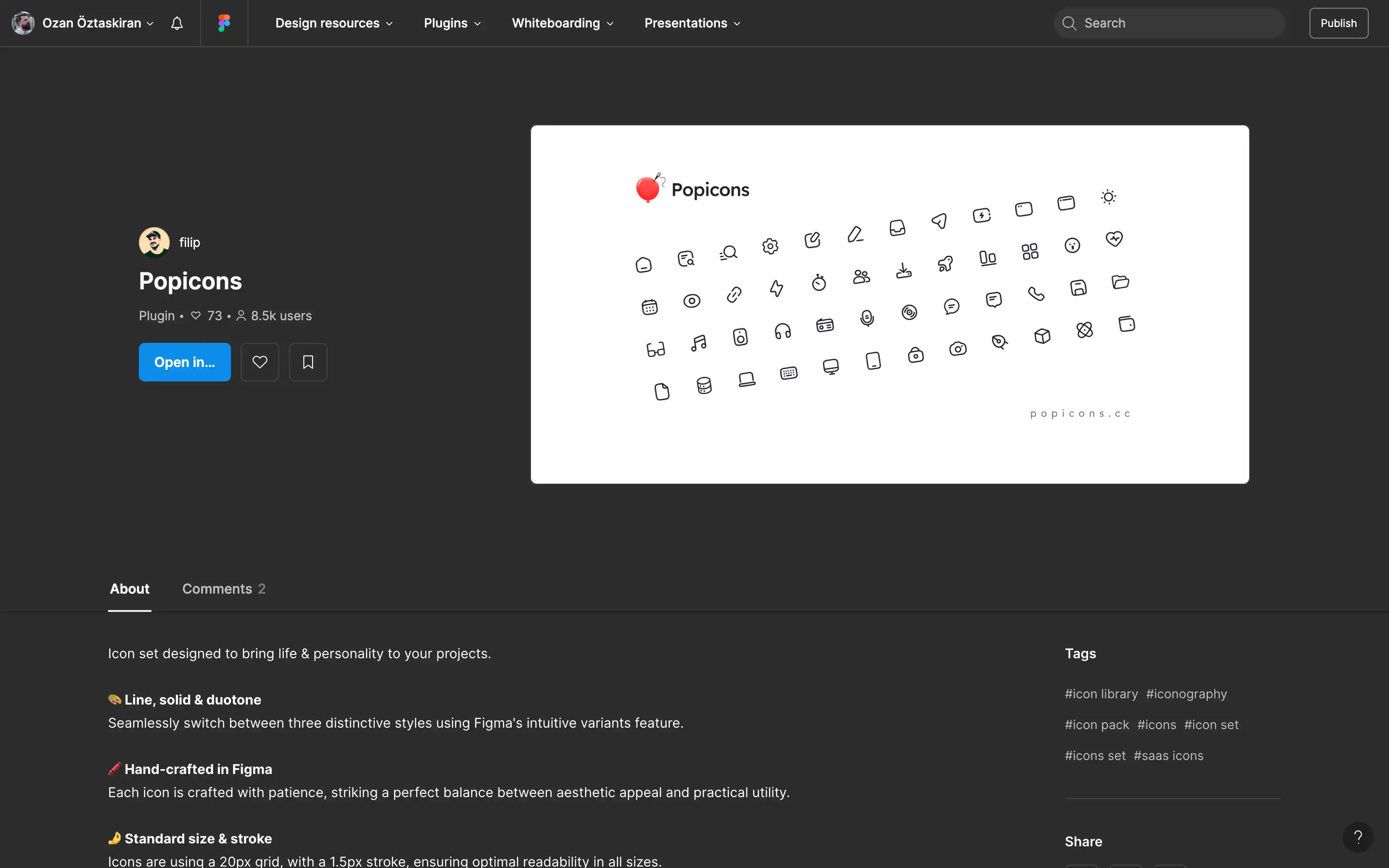Focus the Search input field

click(x=1169, y=23)
